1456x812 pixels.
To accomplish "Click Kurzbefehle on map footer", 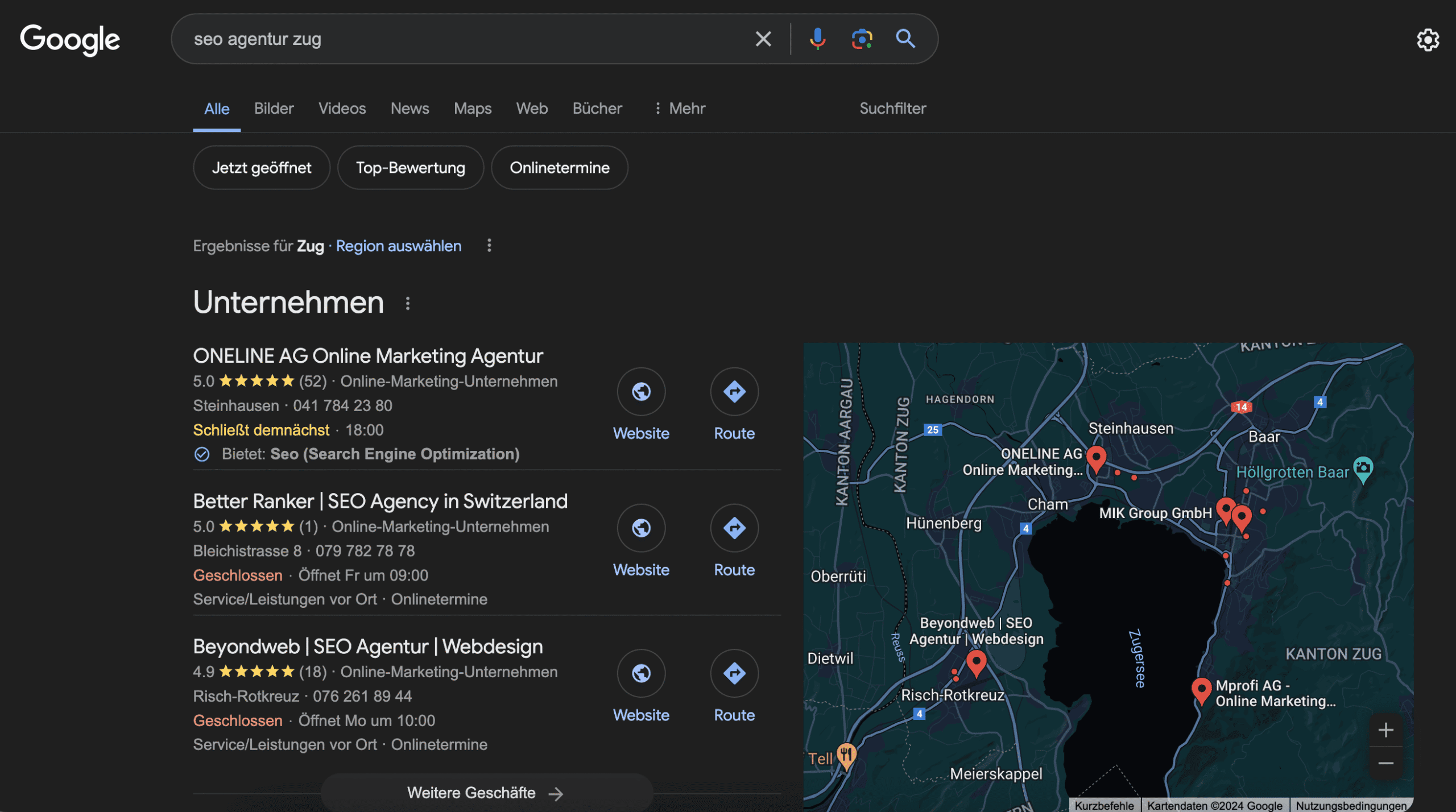I will (x=1104, y=805).
